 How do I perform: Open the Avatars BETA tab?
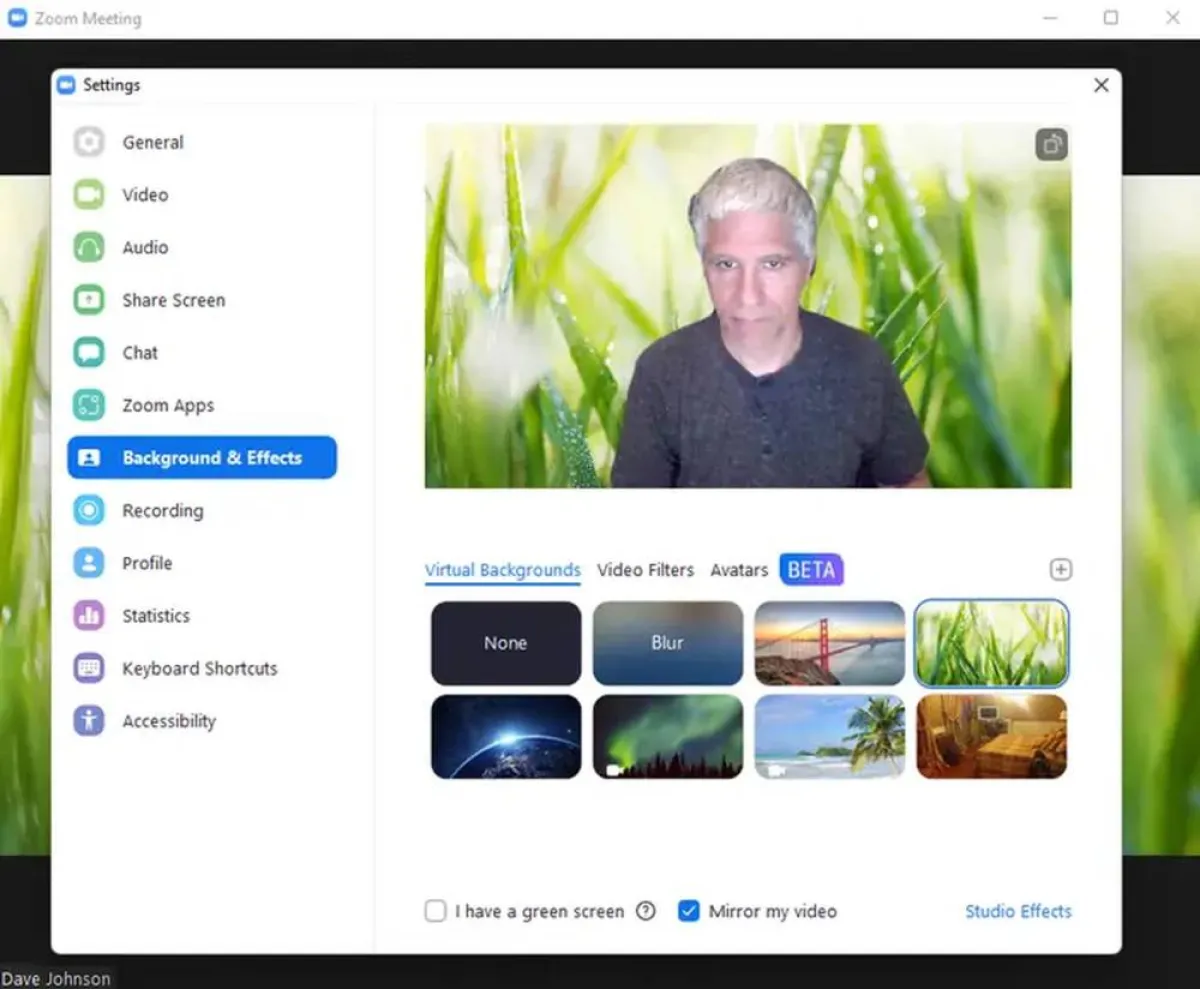[x=739, y=570]
